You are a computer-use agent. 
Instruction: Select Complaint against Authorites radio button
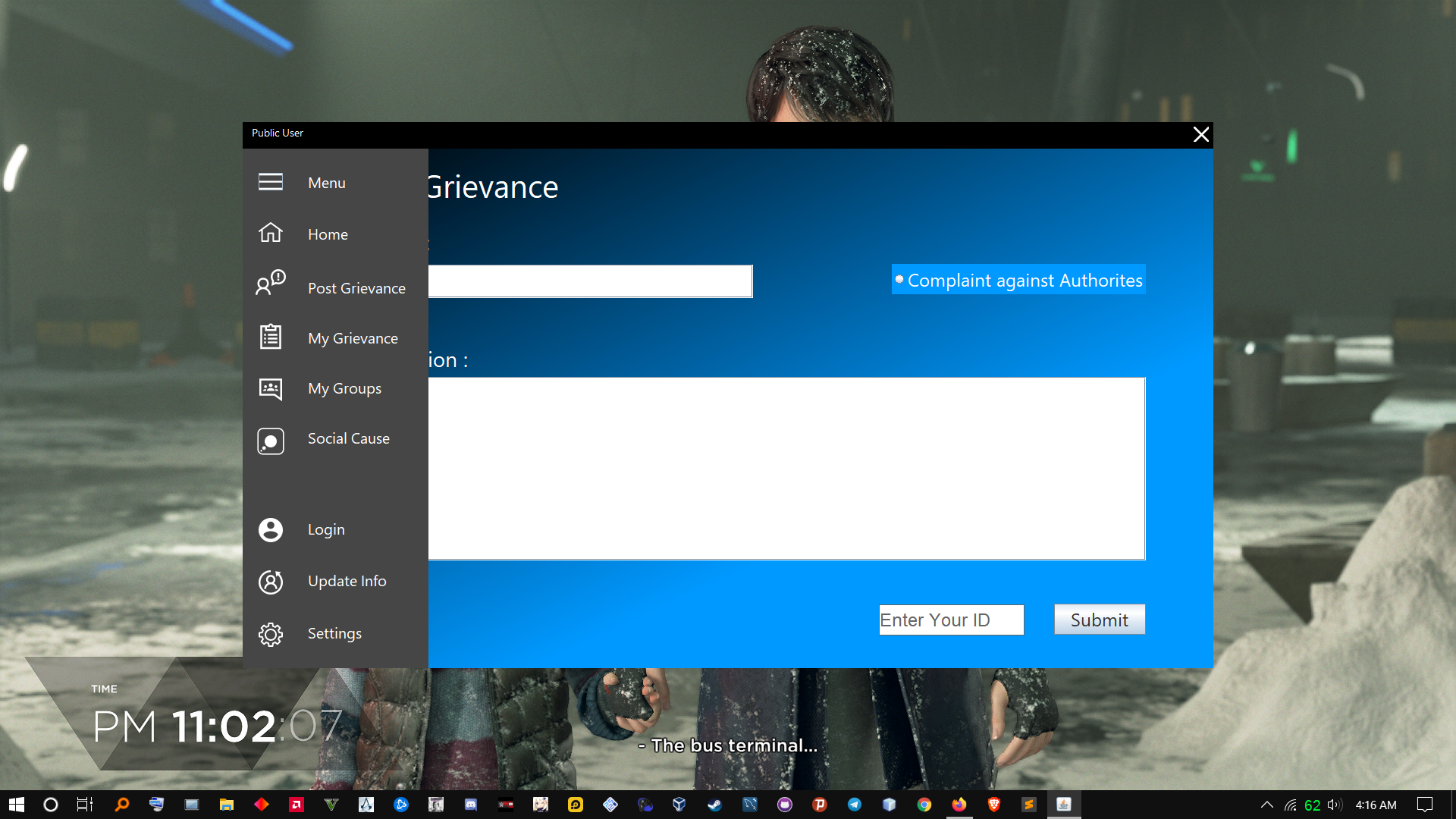(x=899, y=280)
